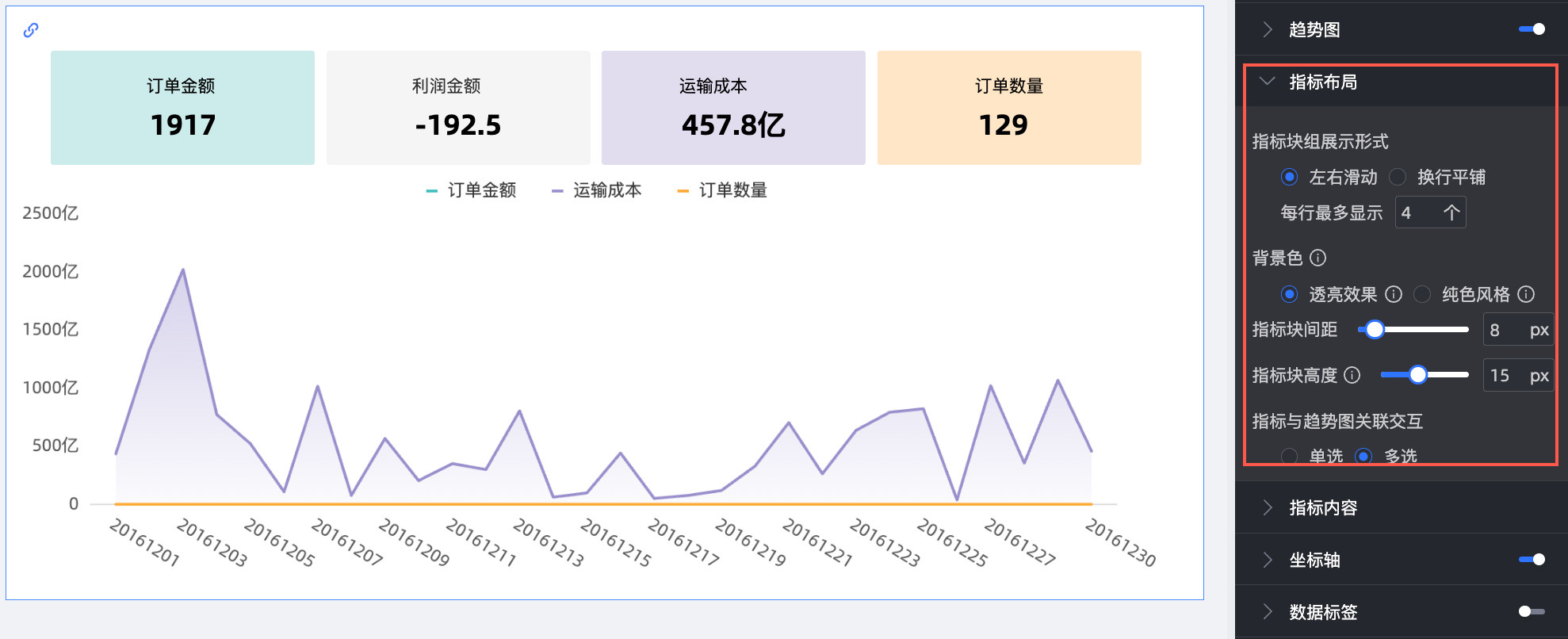Choose the 纯色风格 background option
This screenshot has width=1568, height=639.
(x=1423, y=294)
